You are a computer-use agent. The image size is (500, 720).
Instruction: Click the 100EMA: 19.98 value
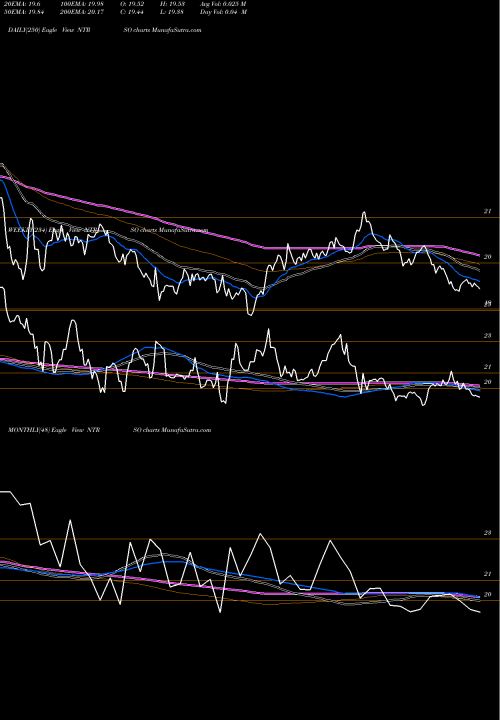point(81,4)
